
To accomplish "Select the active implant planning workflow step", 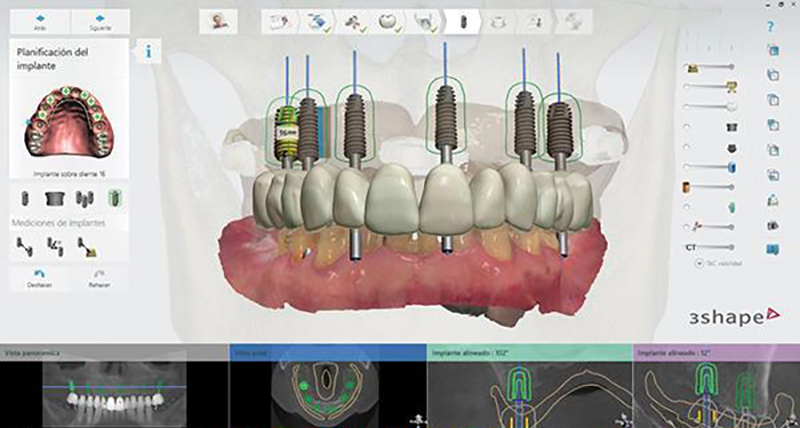I will tap(463, 21).
